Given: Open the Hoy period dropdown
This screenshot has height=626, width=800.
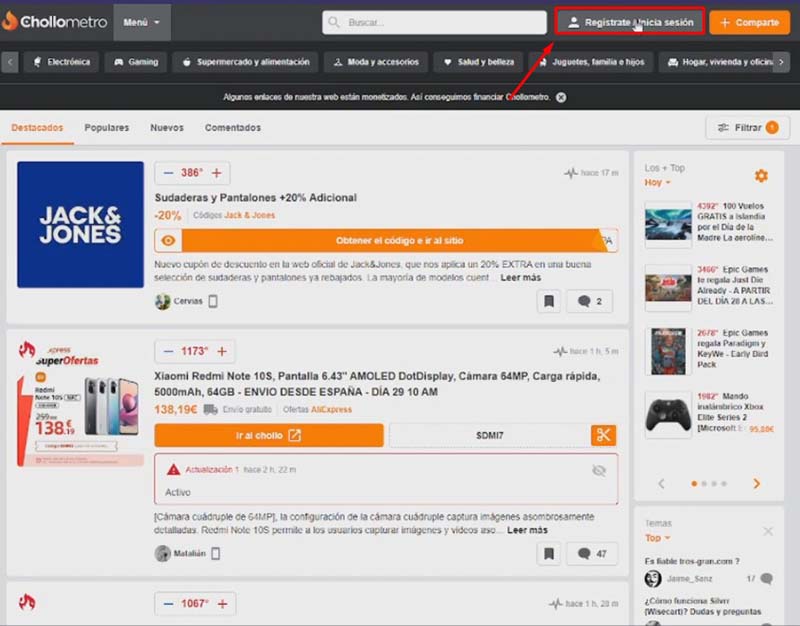Looking at the screenshot, I should [657, 183].
